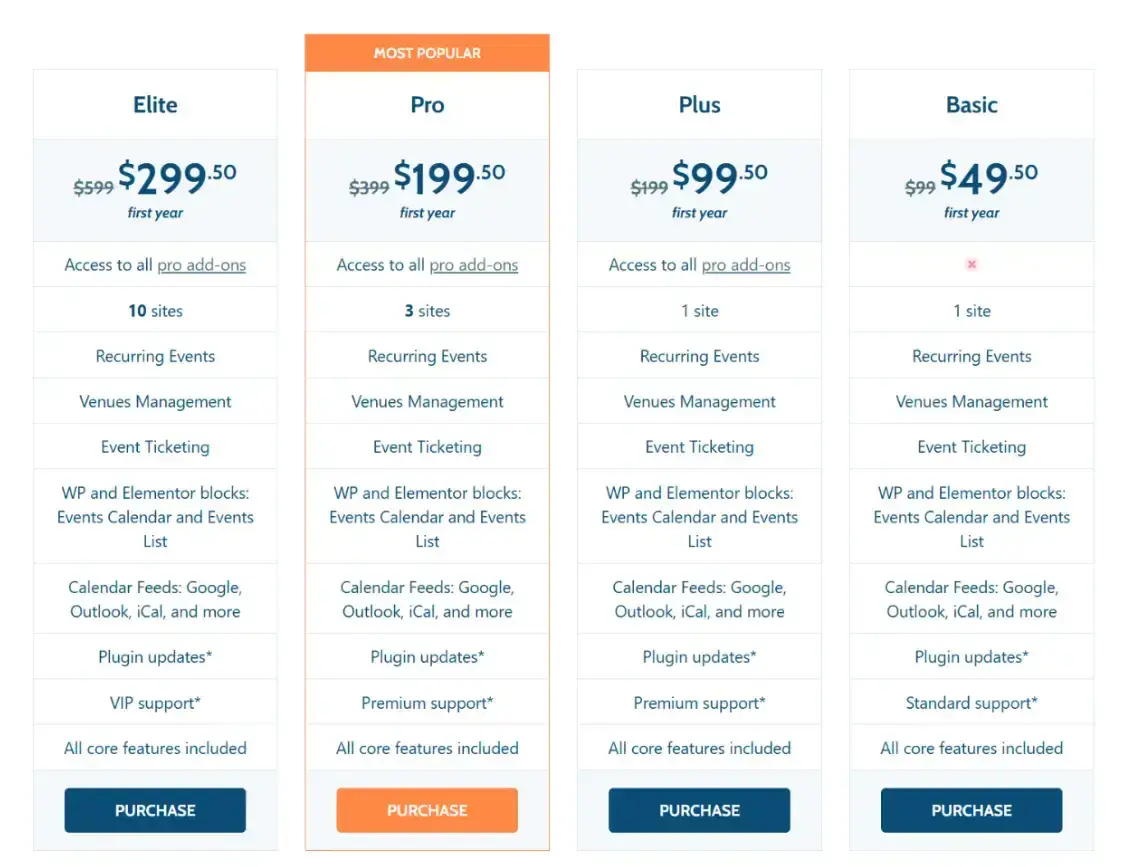Open the pro add-ons link under Pro
This screenshot has width=1127, height=867.
[474, 265]
